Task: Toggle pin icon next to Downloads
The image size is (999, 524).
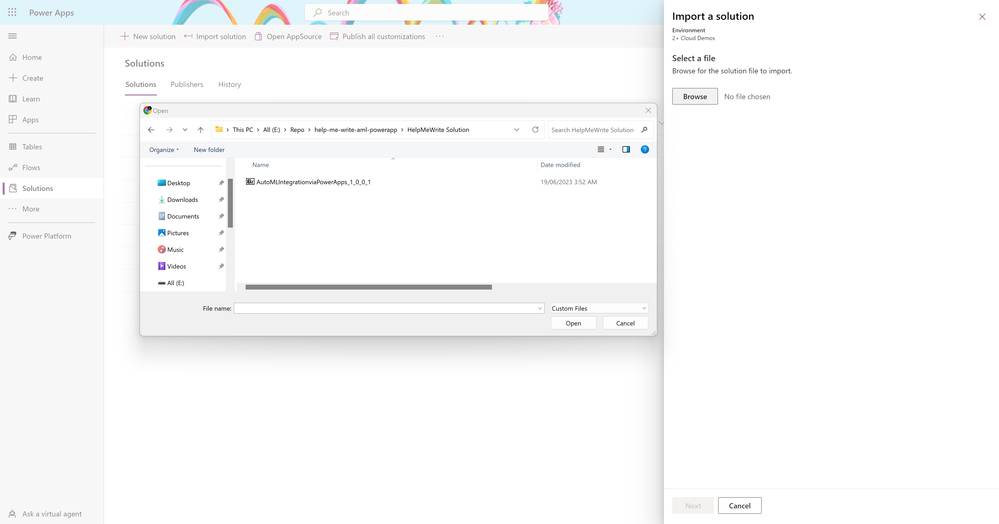Action: [221, 200]
